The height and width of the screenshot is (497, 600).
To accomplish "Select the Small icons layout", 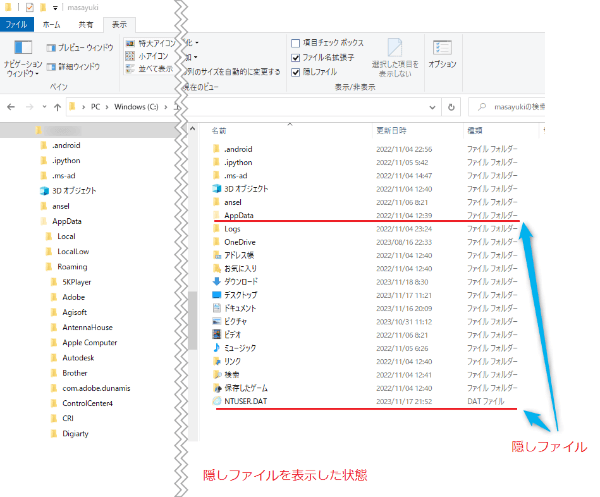I will (x=147, y=56).
